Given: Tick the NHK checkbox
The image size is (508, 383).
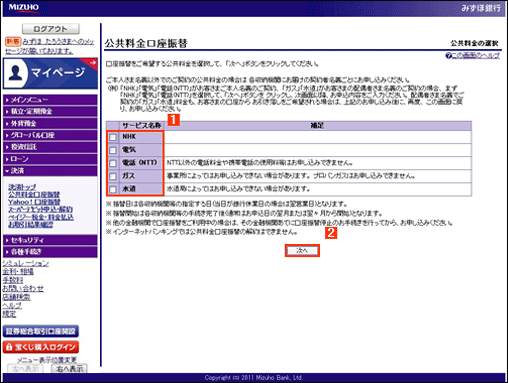Looking at the screenshot, I should [113, 137].
